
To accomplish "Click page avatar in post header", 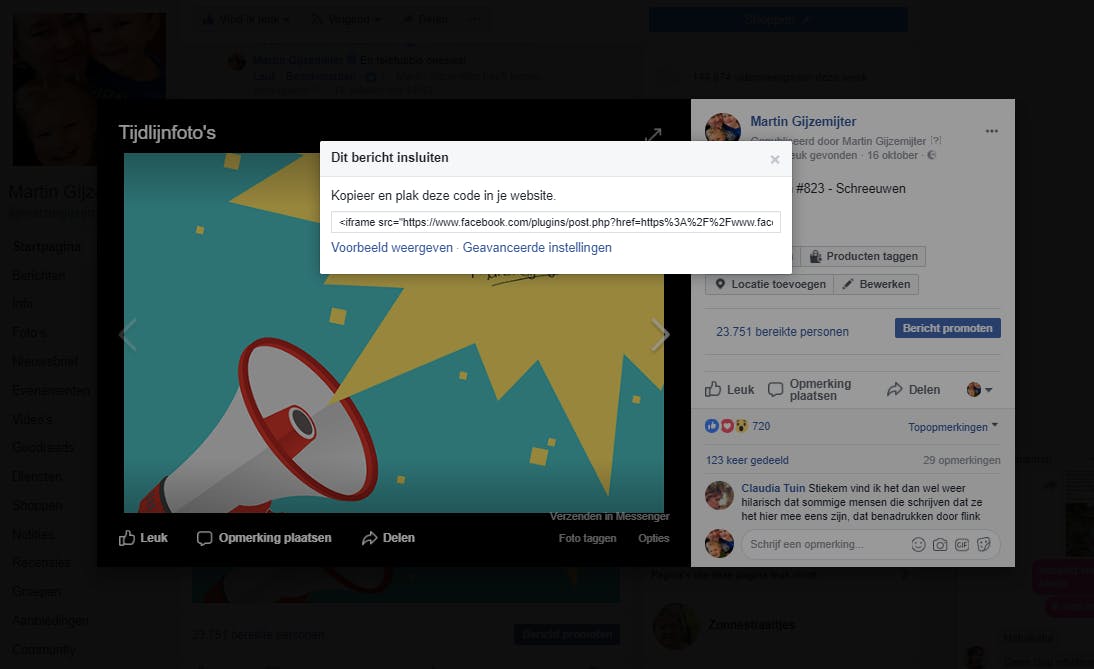I will (723, 127).
